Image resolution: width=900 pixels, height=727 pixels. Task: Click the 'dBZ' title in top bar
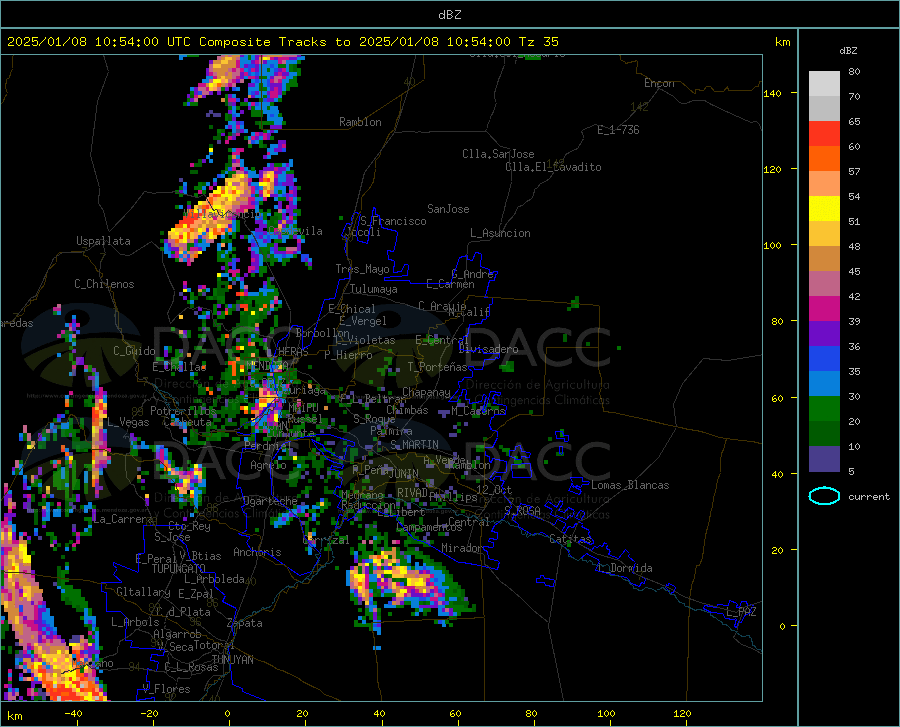(x=449, y=14)
